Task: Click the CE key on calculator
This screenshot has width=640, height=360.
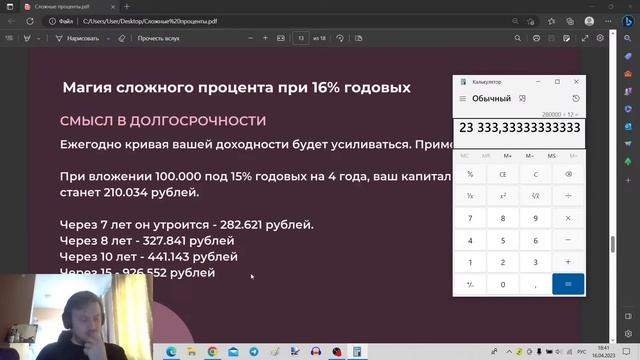Action: (x=503, y=174)
